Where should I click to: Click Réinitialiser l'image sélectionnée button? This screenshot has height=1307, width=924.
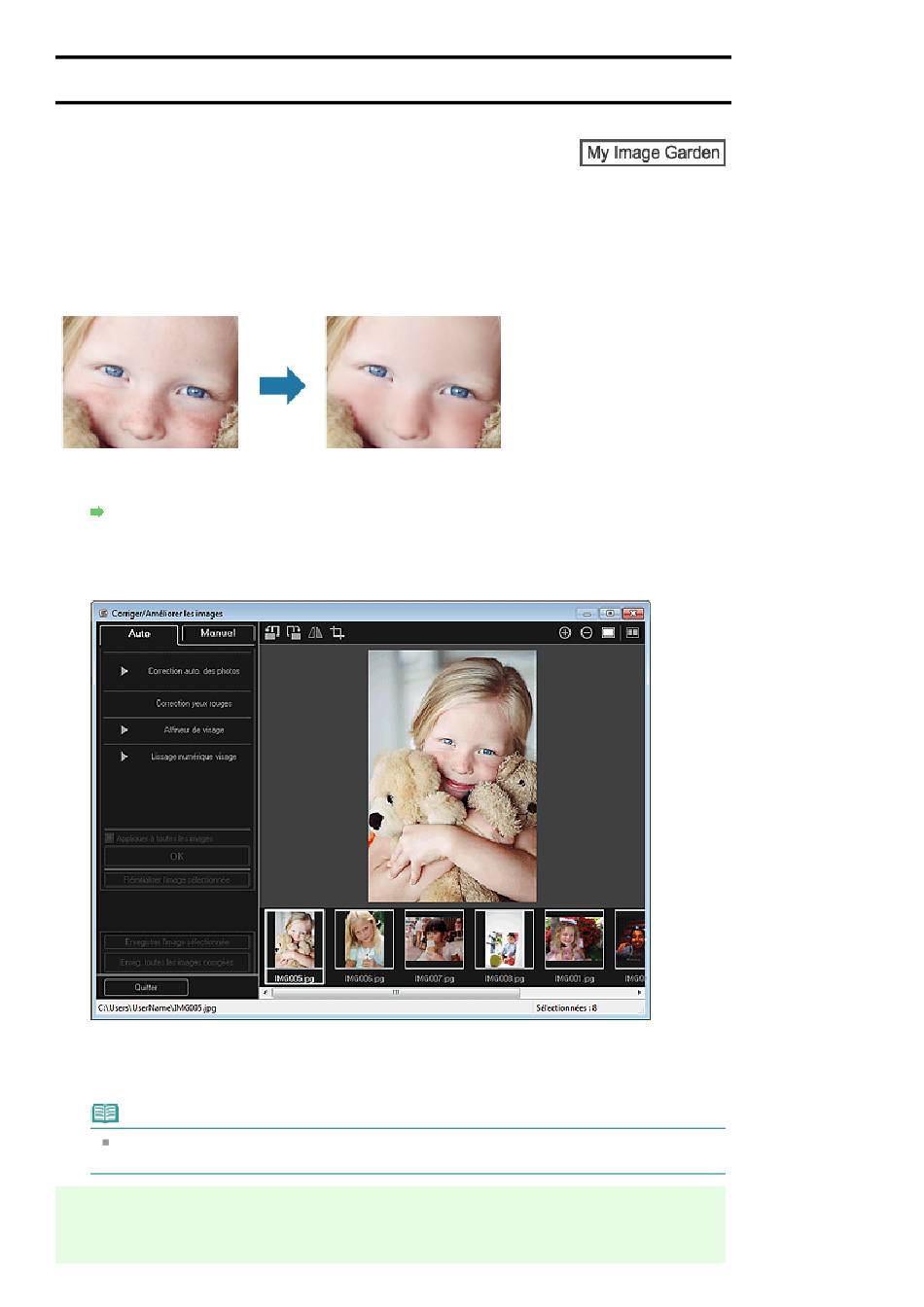tap(177, 880)
